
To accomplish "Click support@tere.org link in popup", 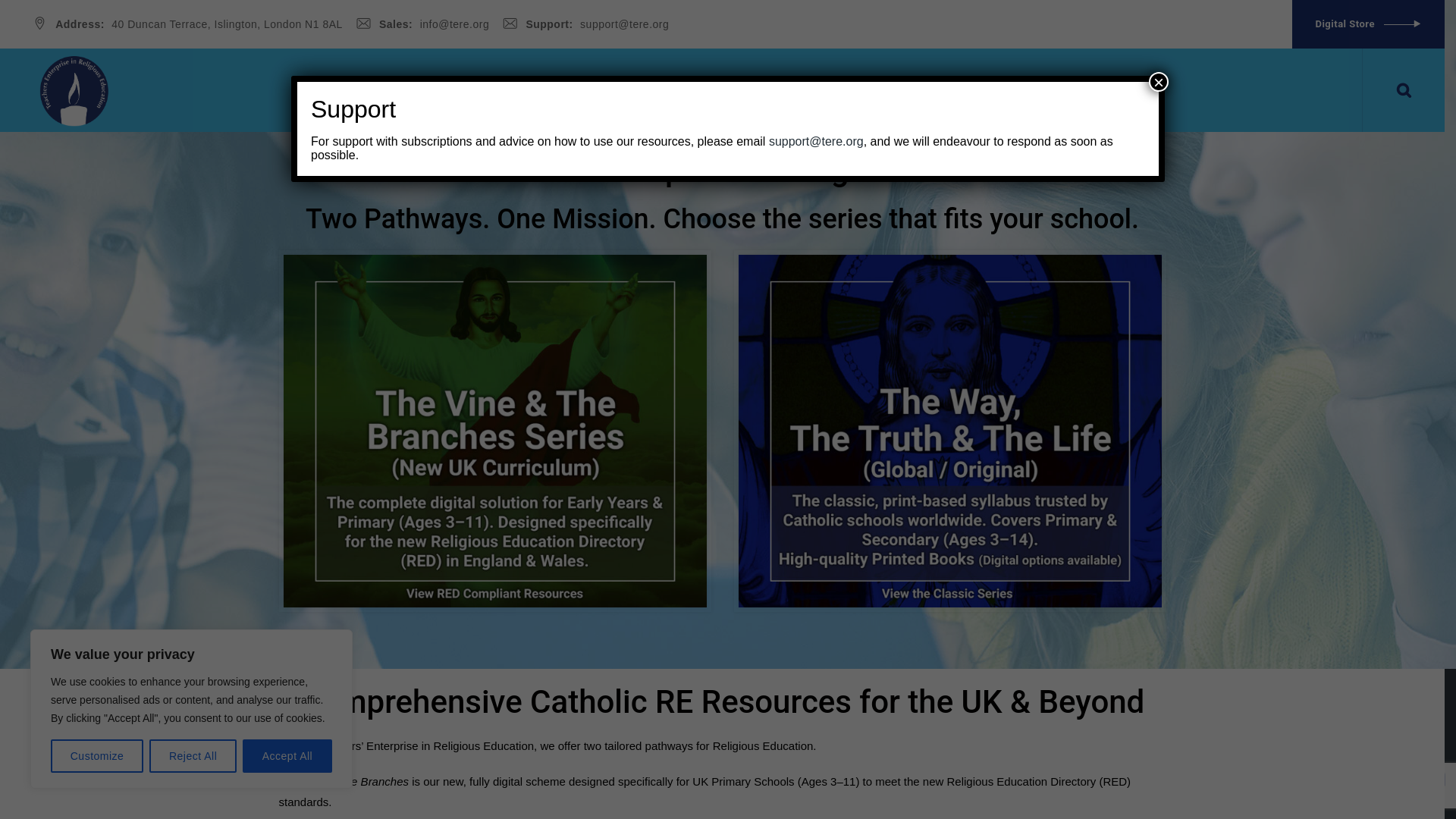I will click(x=816, y=142).
